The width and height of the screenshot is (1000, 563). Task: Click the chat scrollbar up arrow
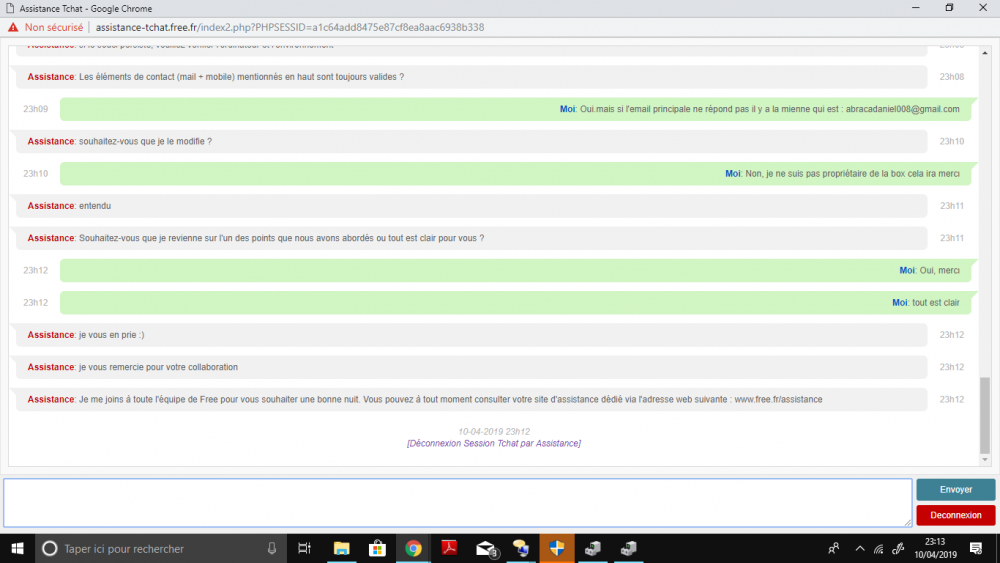coord(985,53)
